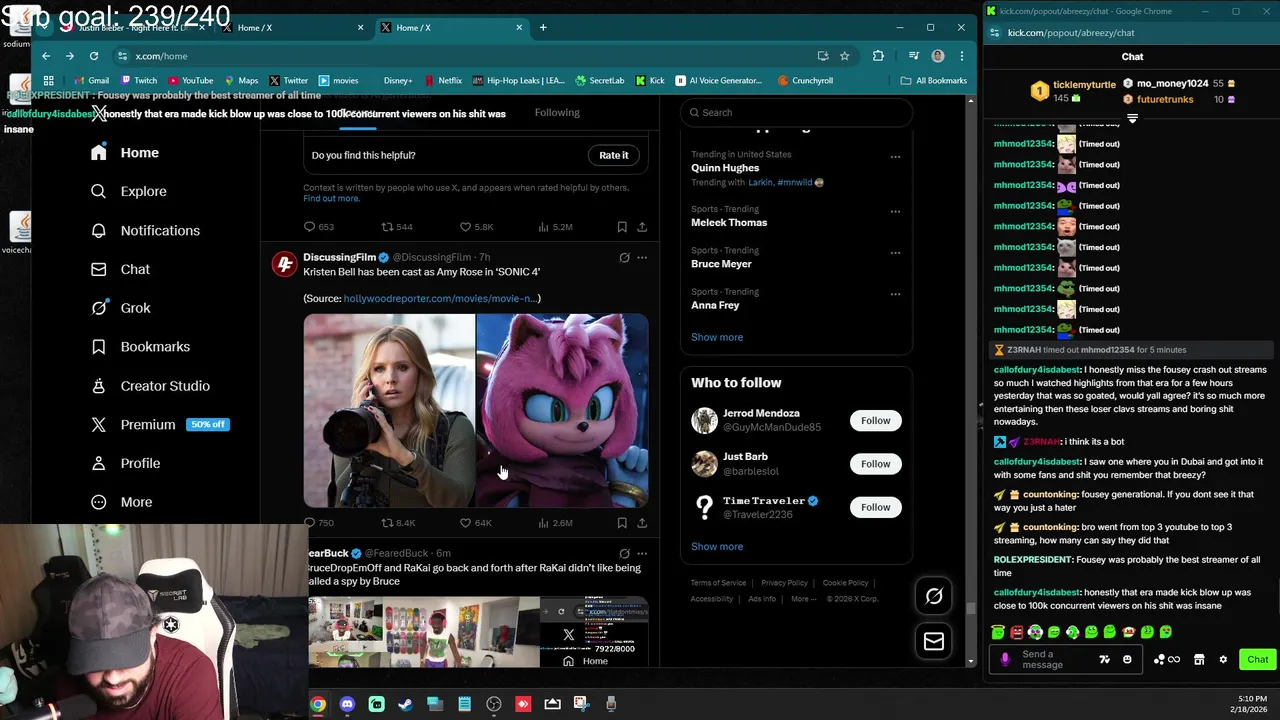This screenshot has height=720, width=1280.
Task: Switch to the first Home / X tab
Action: coord(293,28)
